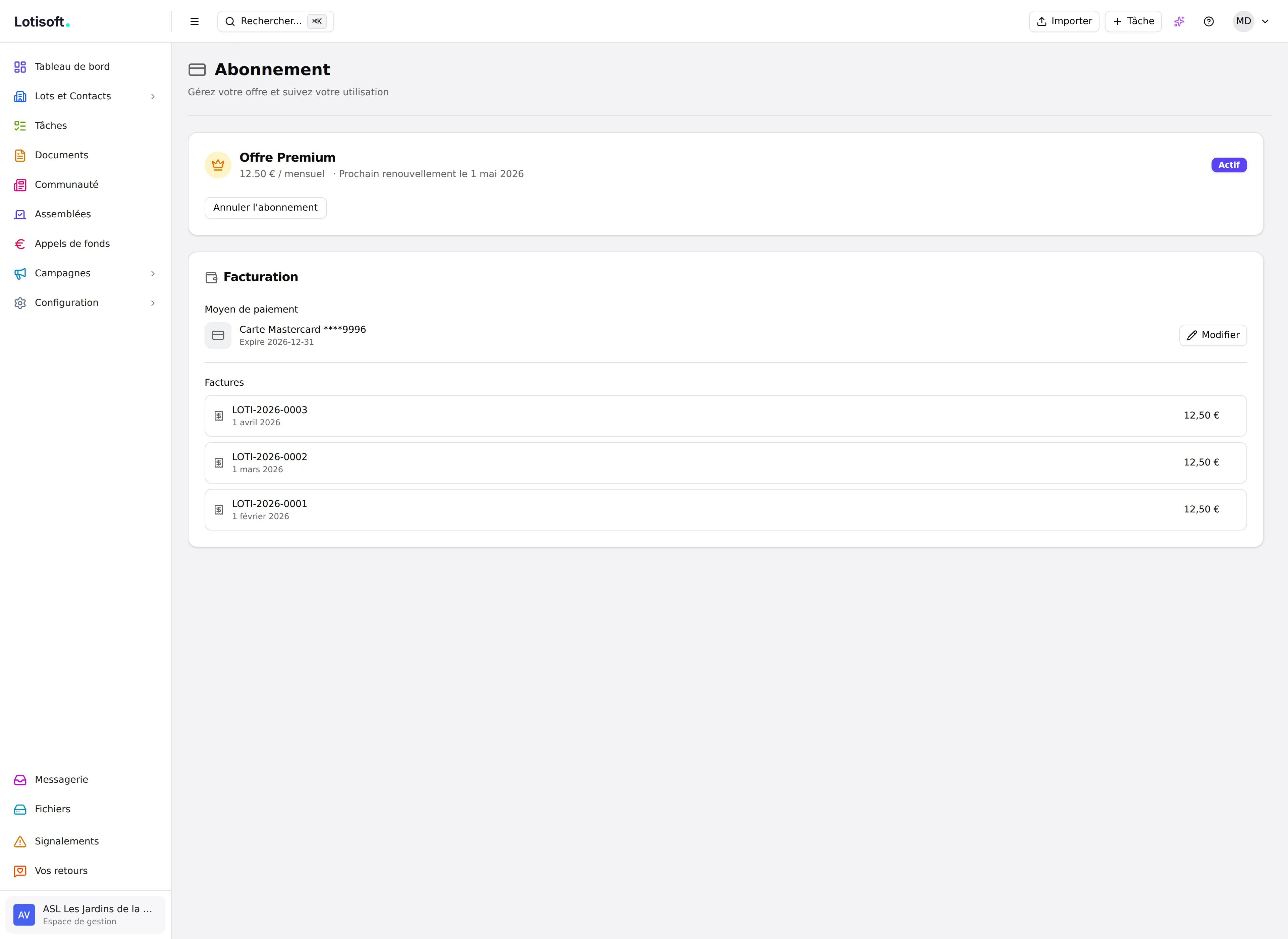Click the Lotisoft logo

point(42,21)
